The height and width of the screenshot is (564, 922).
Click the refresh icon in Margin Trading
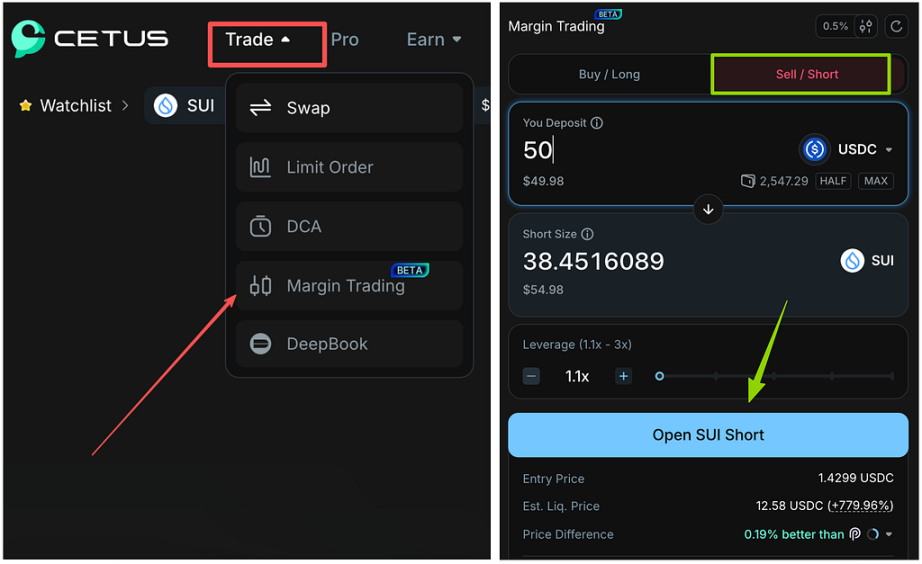895,26
